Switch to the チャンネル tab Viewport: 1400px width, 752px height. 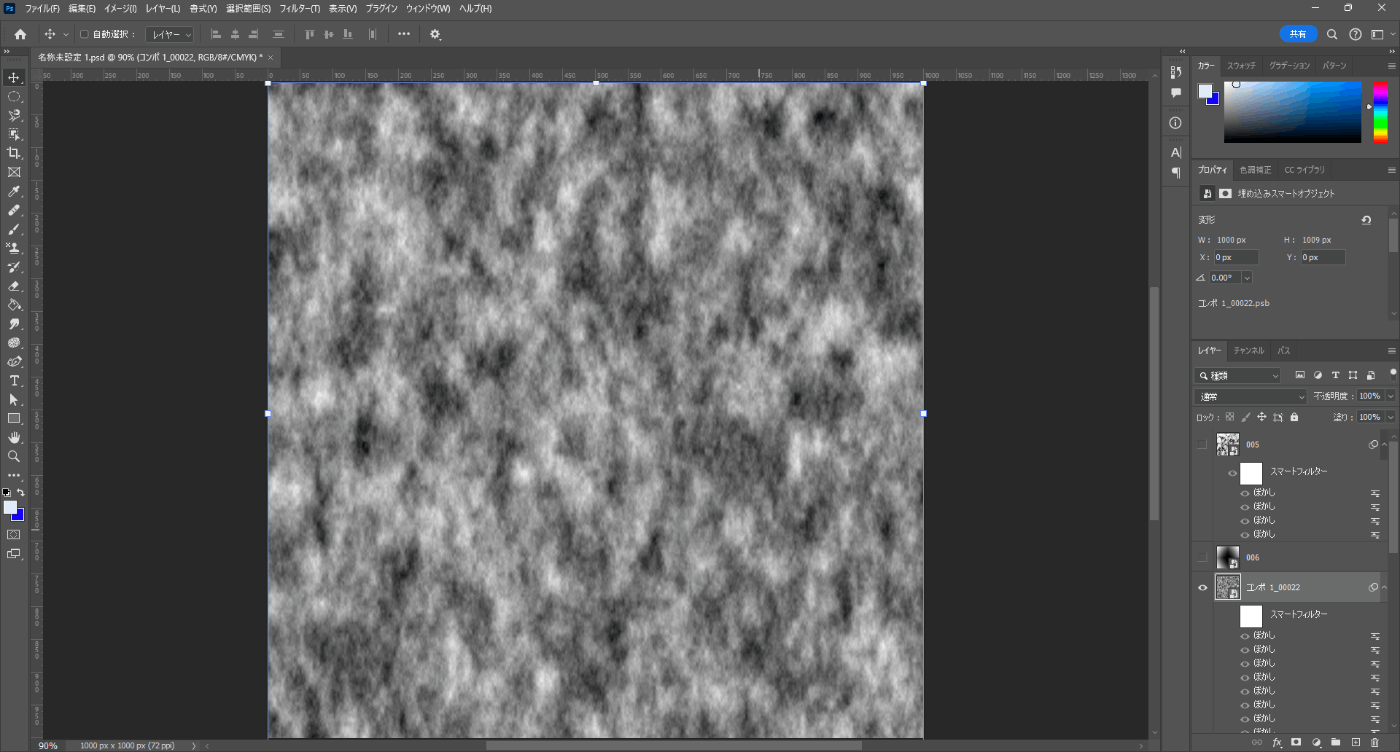click(x=1249, y=351)
